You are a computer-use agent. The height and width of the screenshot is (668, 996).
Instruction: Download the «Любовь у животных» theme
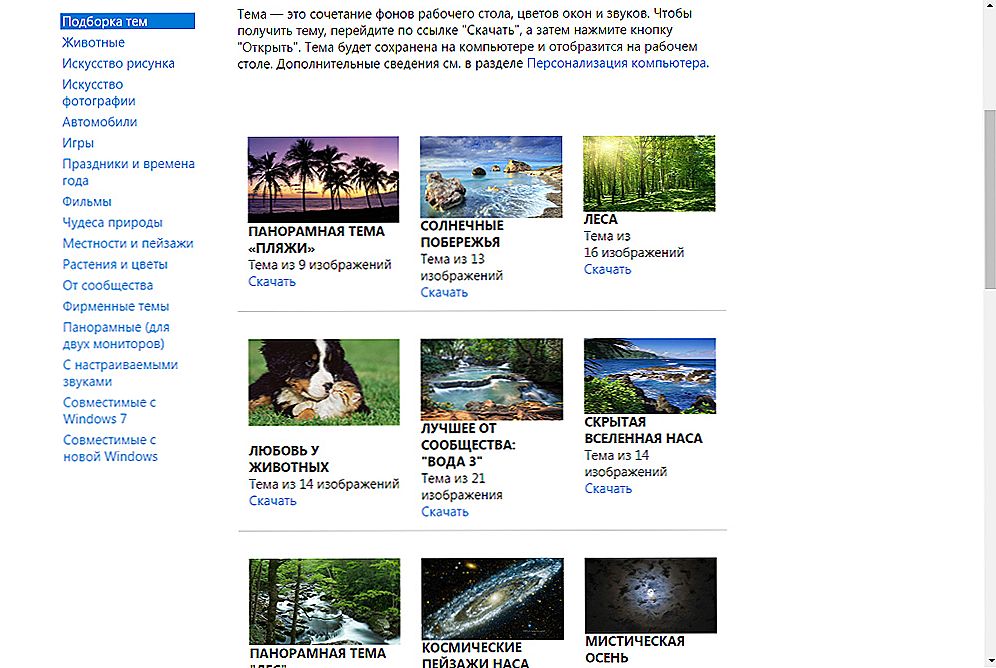tap(272, 501)
